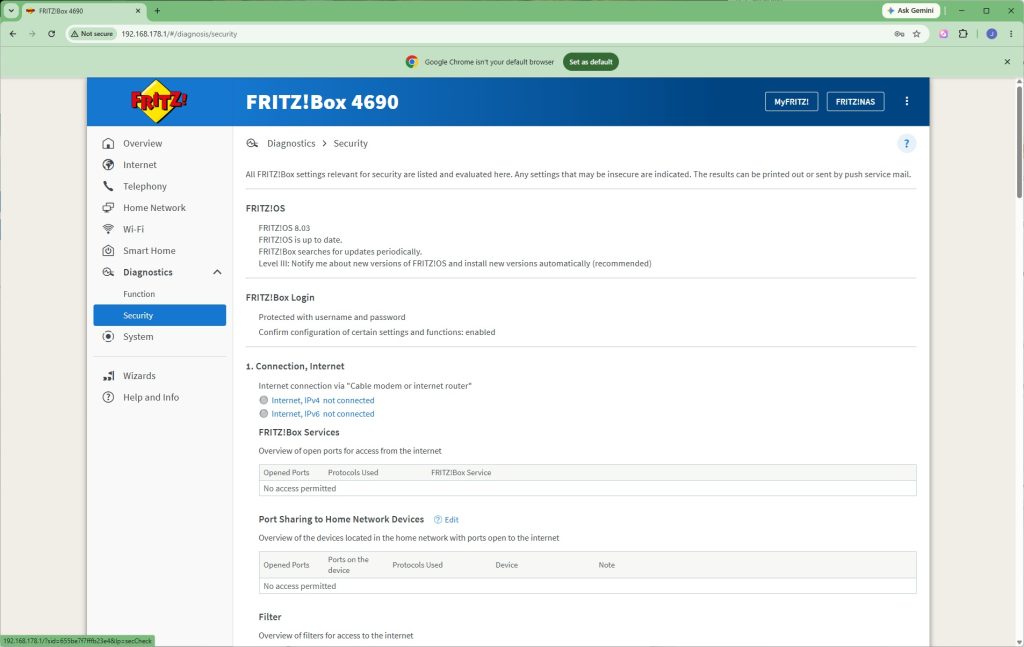Collapse the Diagnostics menu chevron

tap(217, 272)
